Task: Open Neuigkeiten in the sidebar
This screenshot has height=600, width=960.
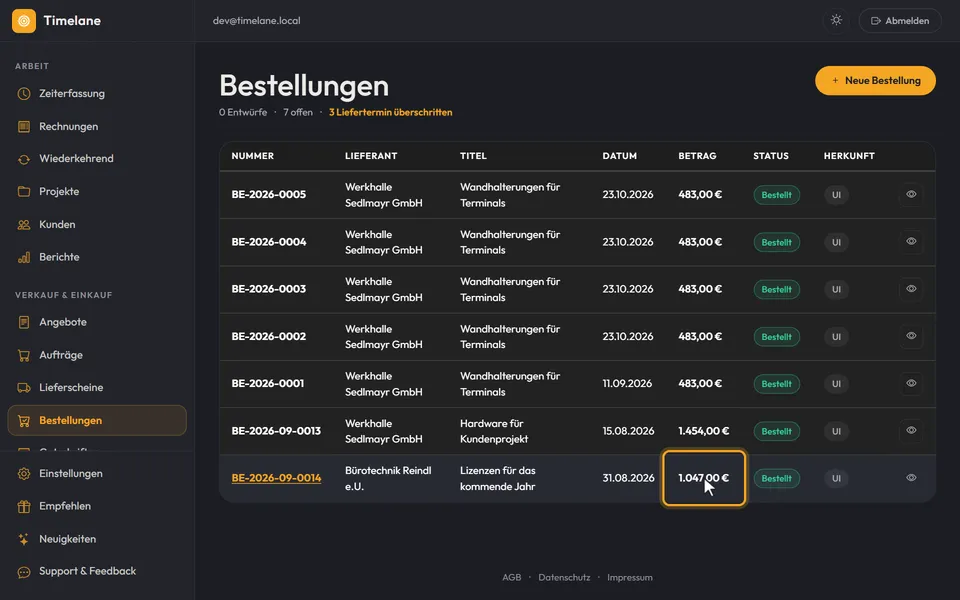Action: tap(97, 539)
